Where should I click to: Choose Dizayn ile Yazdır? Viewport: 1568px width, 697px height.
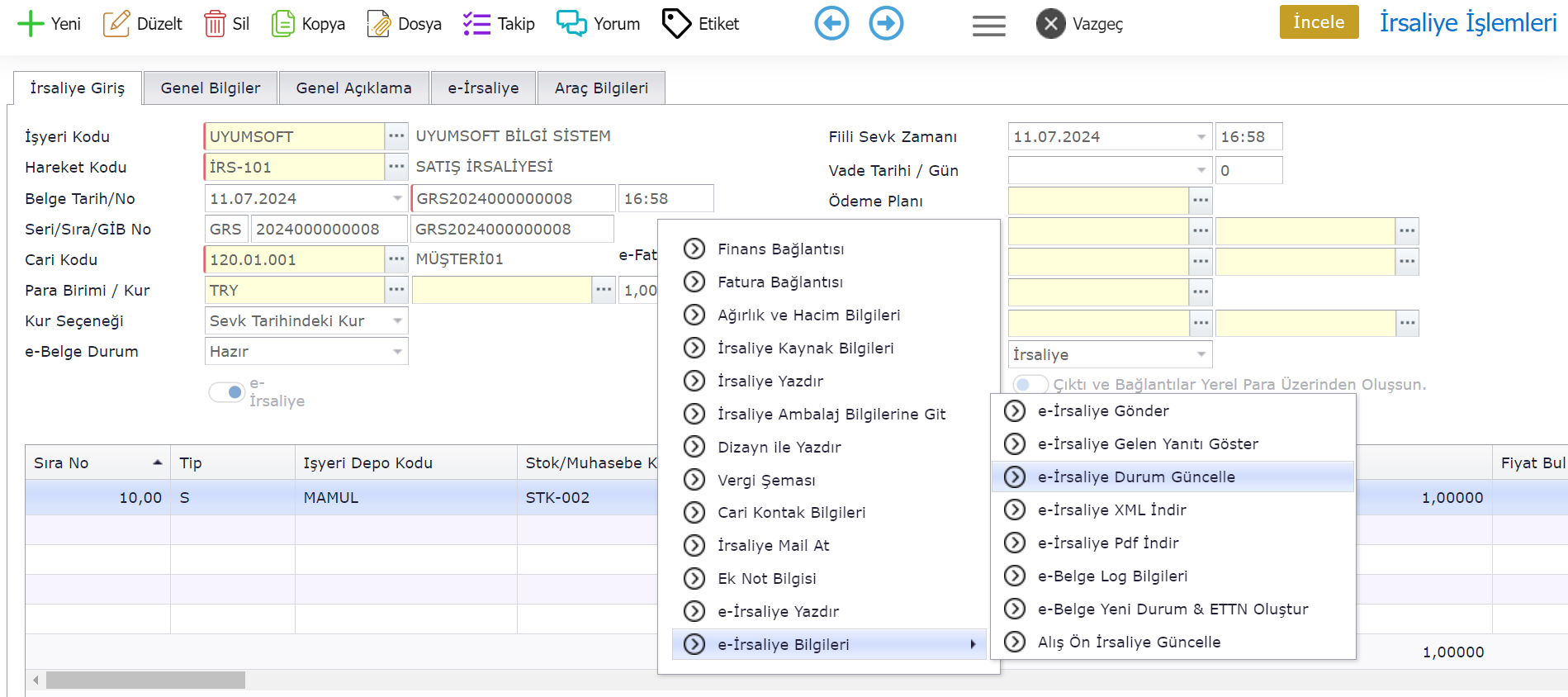(x=829, y=447)
